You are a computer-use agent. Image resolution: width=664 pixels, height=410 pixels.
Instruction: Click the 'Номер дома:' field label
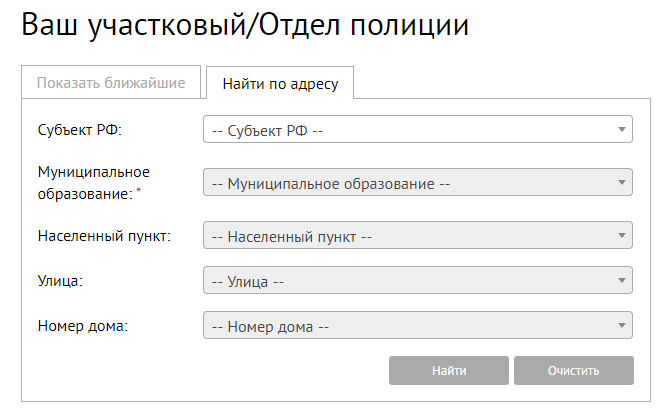(84, 326)
